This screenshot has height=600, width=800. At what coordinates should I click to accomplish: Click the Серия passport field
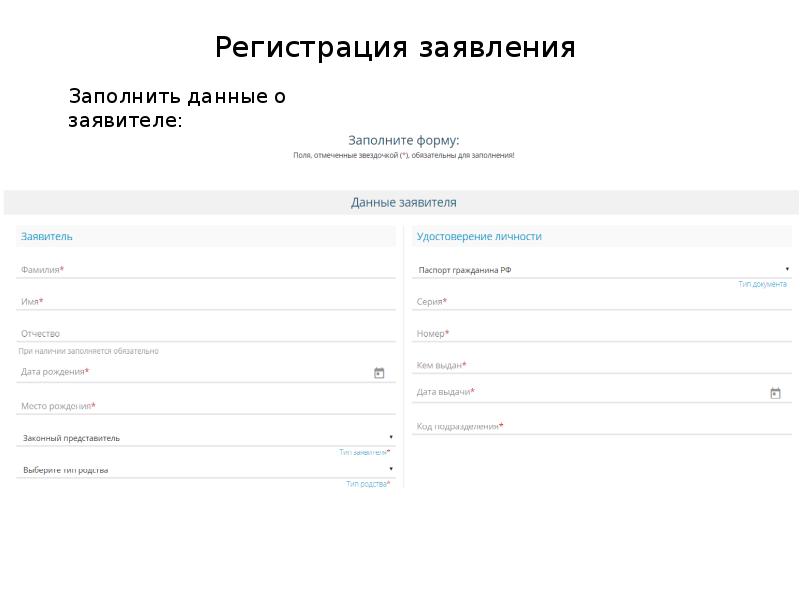[600, 301]
